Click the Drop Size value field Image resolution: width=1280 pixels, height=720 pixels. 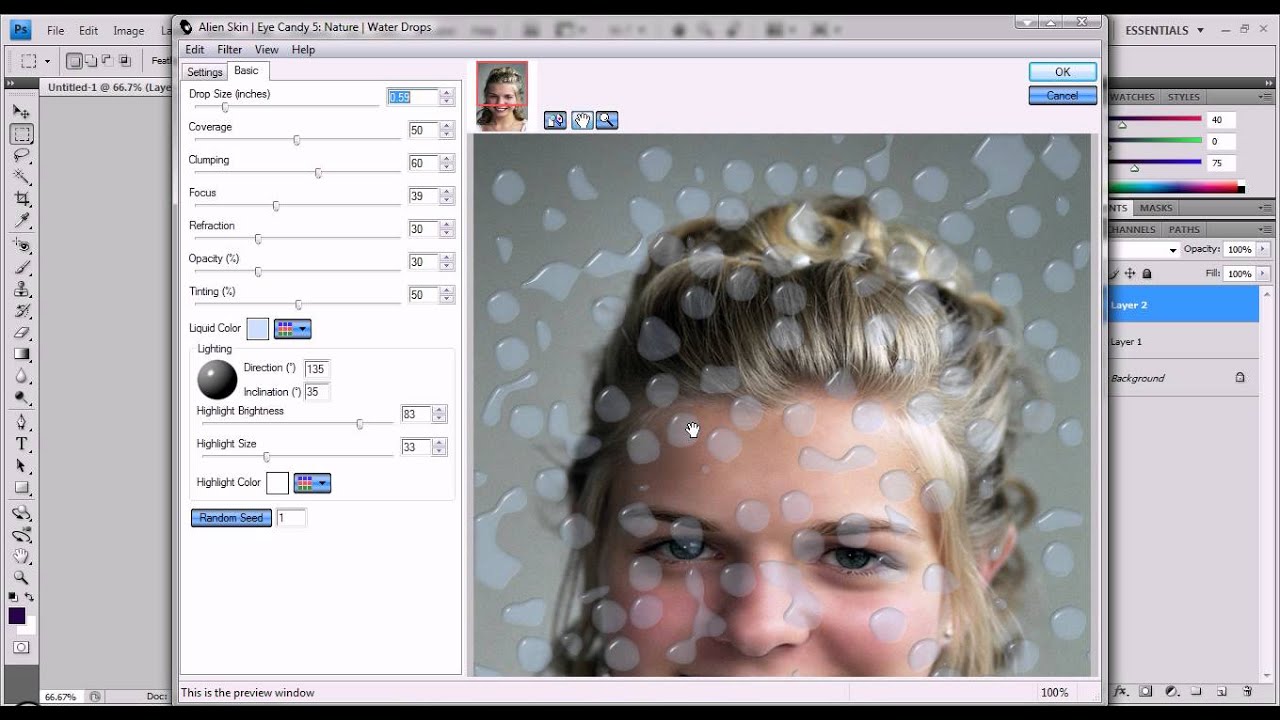coord(413,97)
